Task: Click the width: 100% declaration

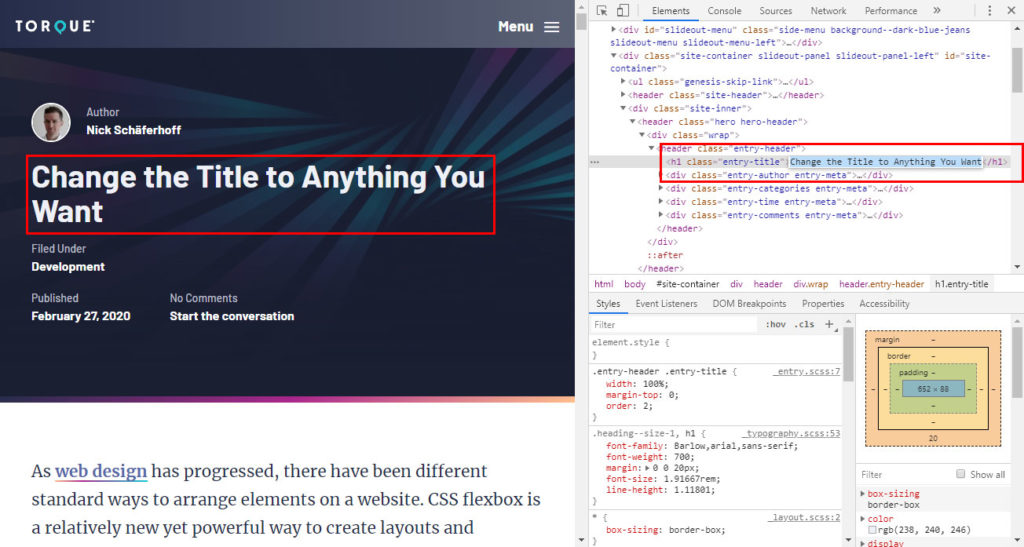Action: coord(637,384)
